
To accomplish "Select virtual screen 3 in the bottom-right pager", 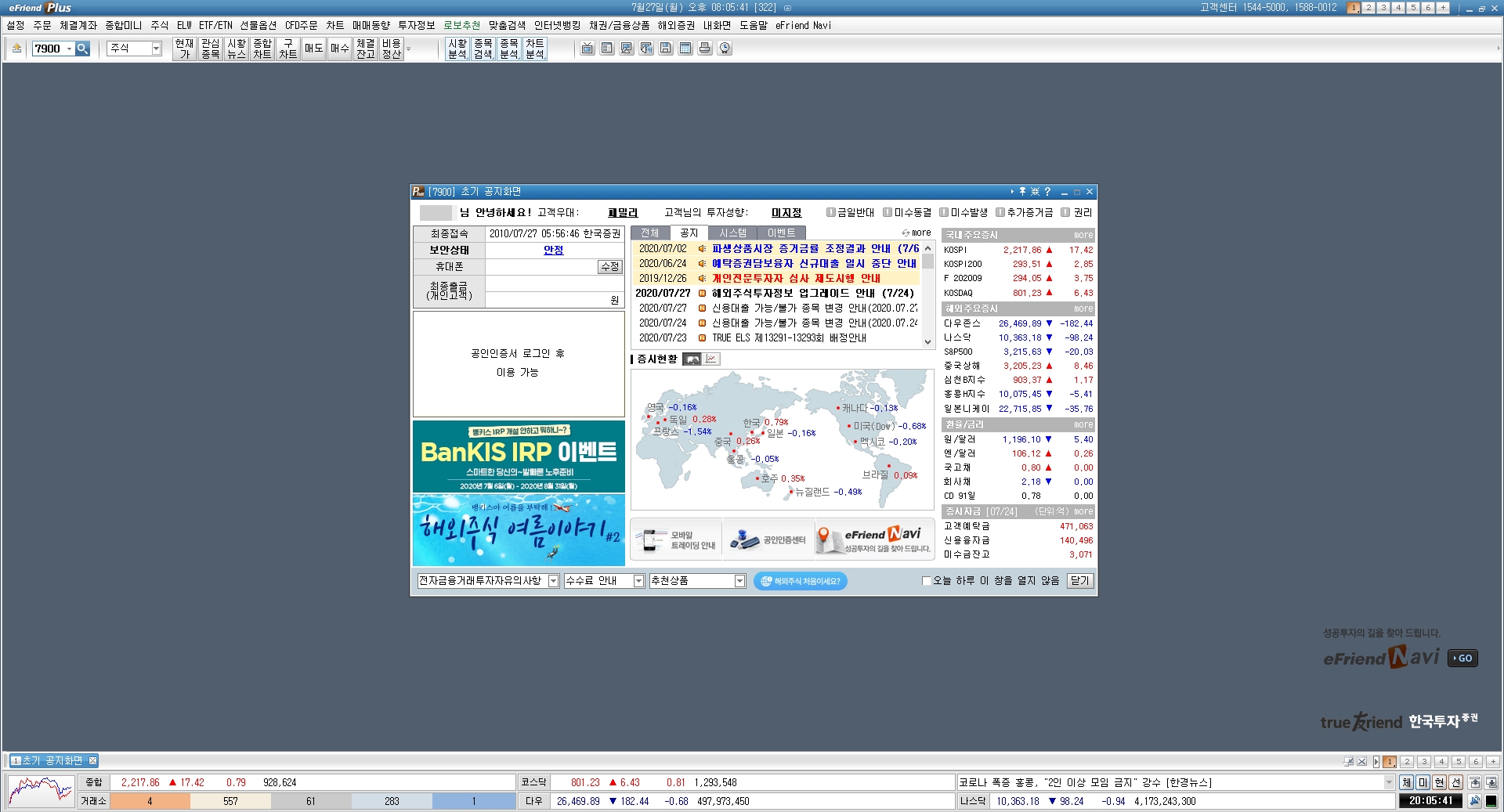I will pos(1424,761).
